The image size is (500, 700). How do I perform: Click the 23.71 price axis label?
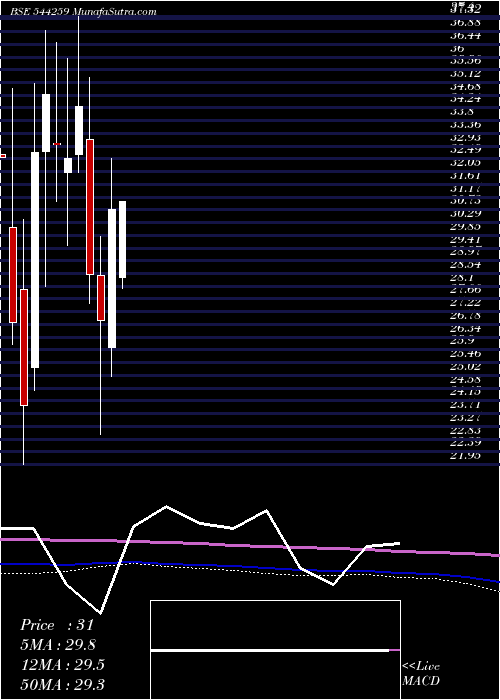click(466, 405)
